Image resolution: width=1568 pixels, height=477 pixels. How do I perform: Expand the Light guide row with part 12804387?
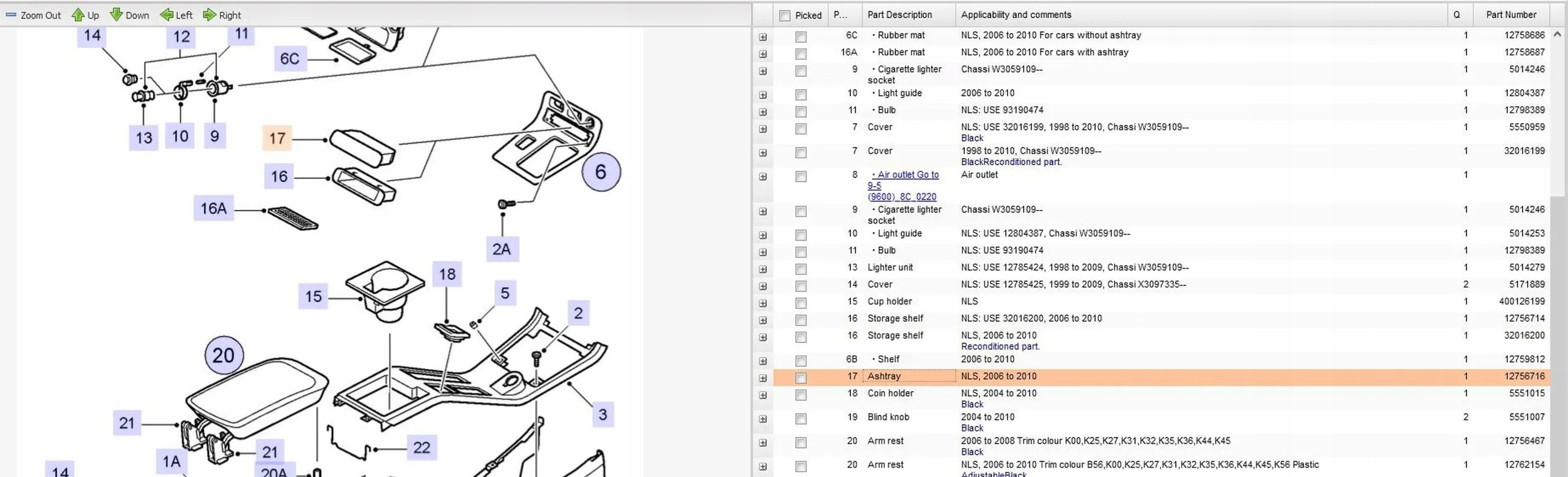tap(763, 95)
